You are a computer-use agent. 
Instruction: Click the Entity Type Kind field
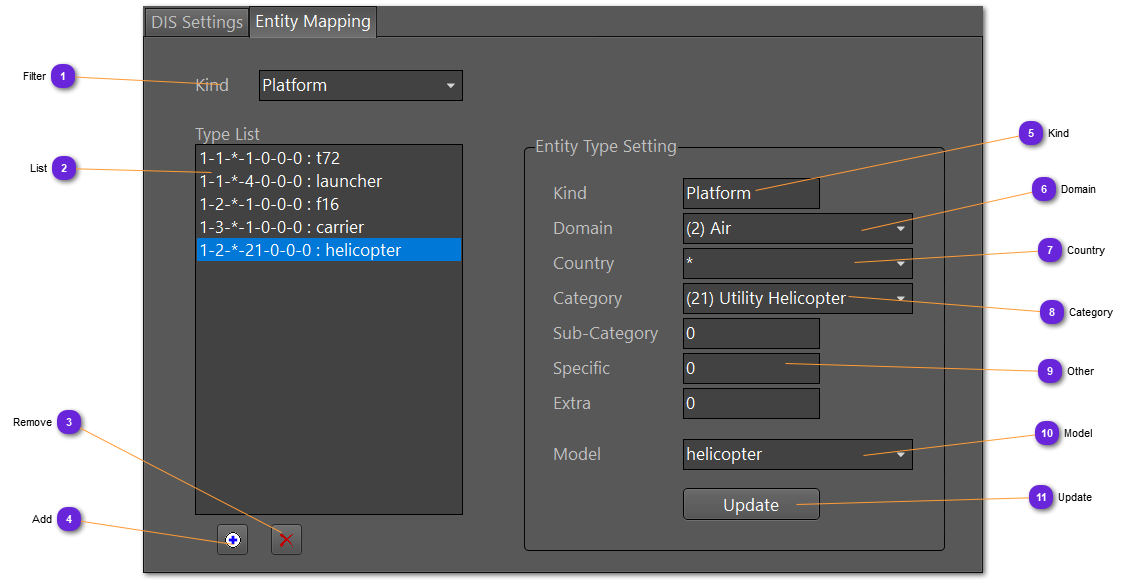click(750, 194)
